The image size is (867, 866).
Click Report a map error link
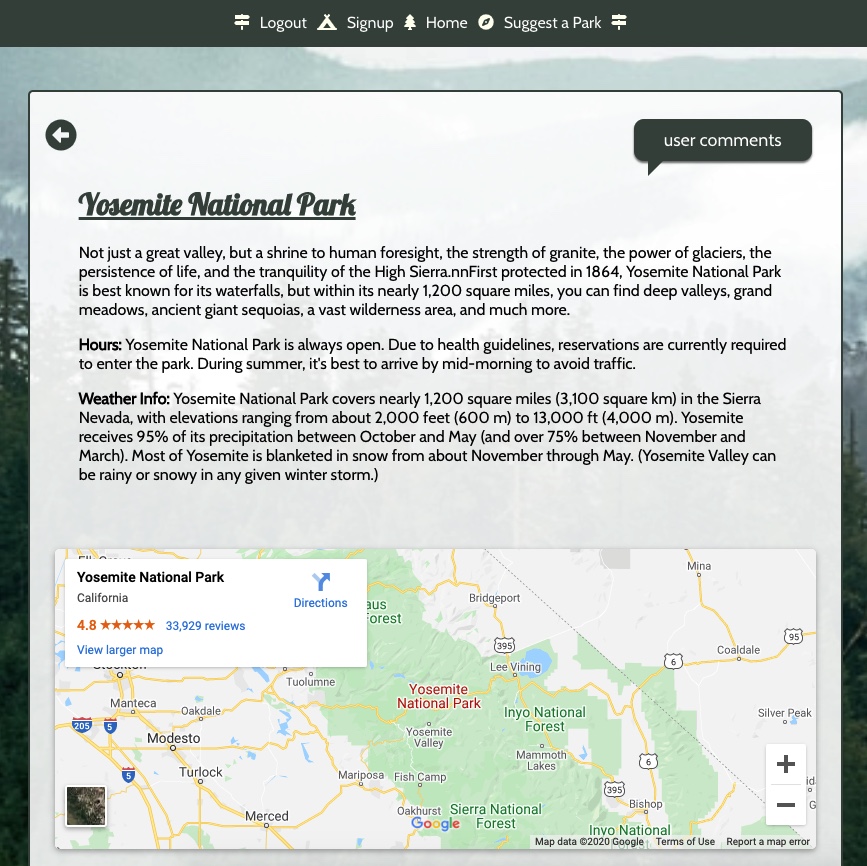(x=767, y=842)
